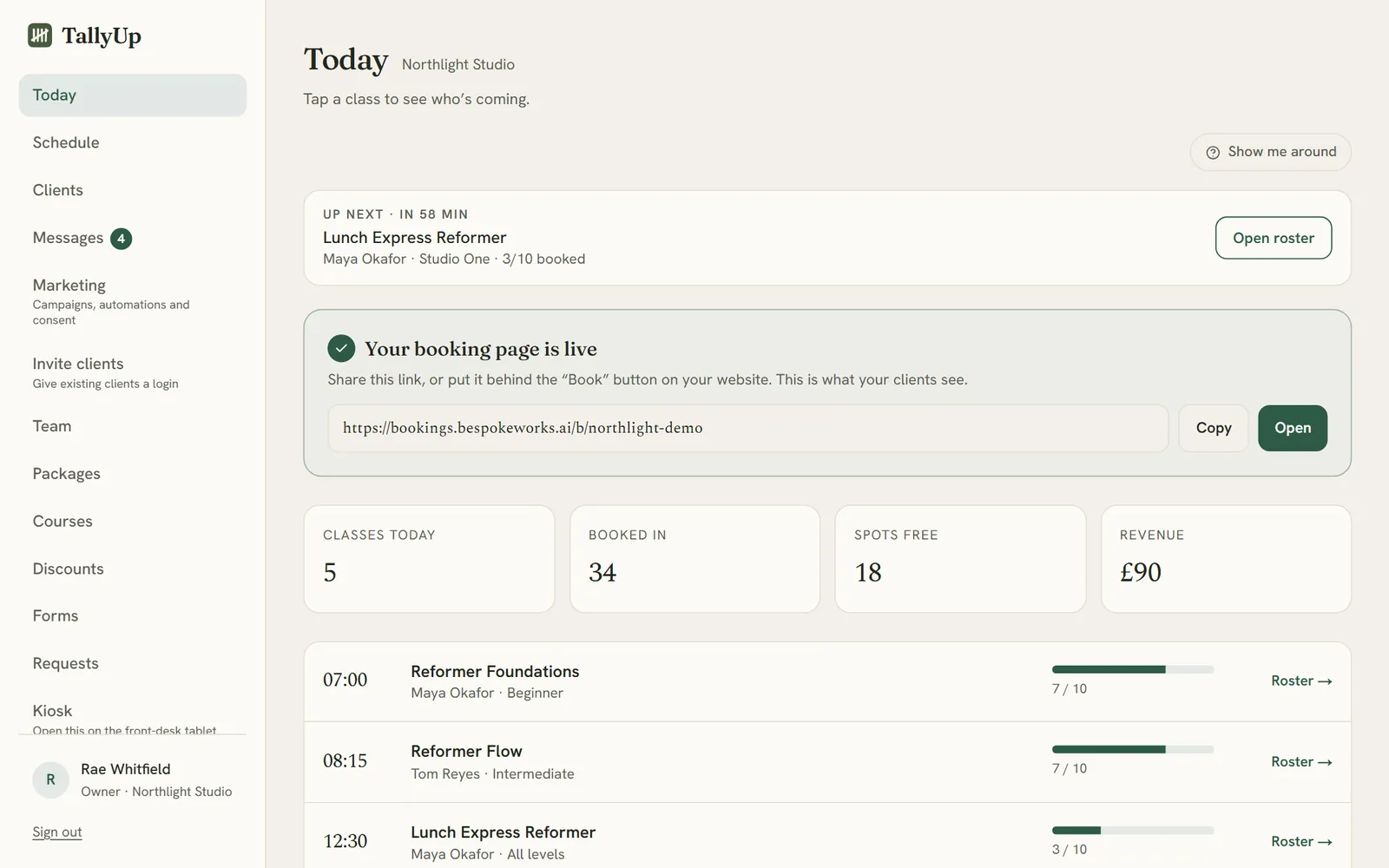Select Marketing in the sidebar

pos(133,301)
